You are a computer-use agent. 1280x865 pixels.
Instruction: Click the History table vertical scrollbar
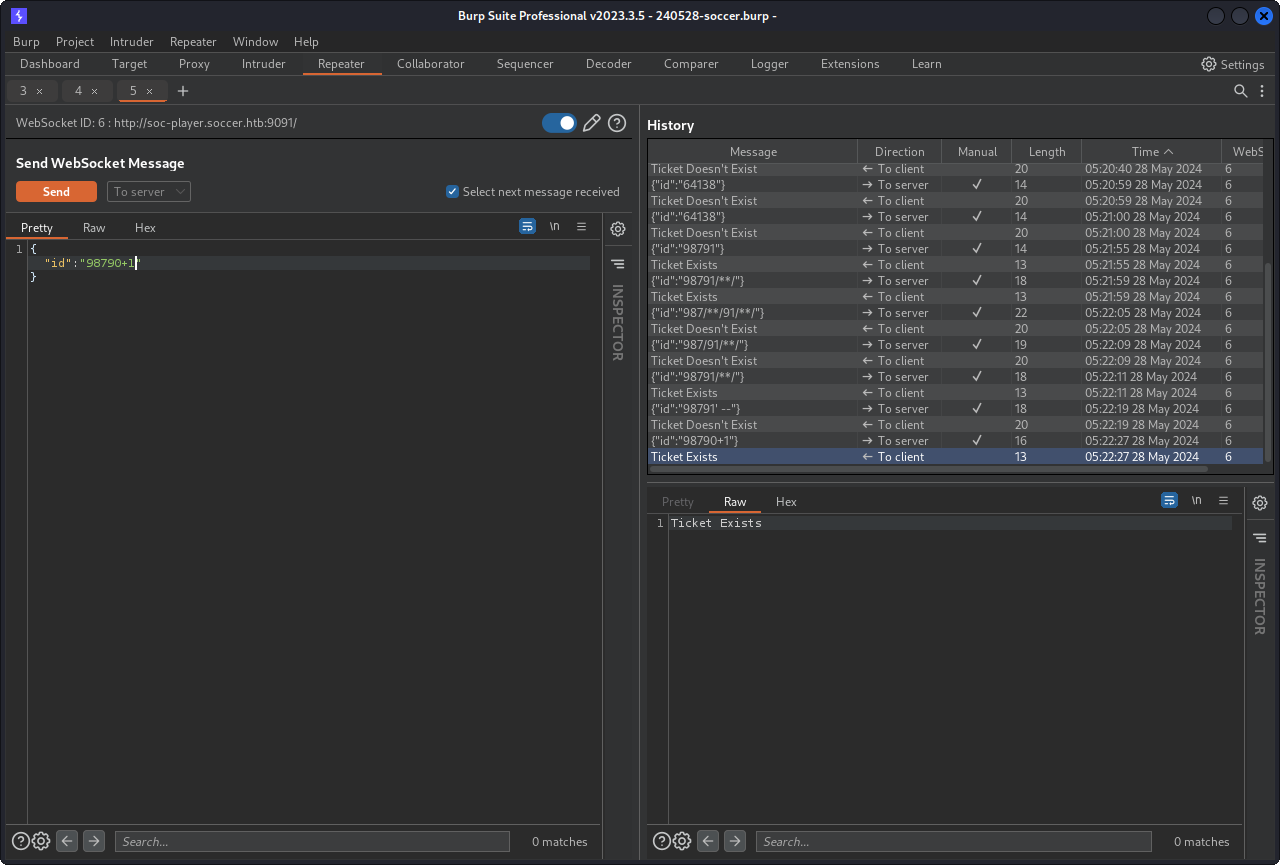click(x=1269, y=360)
